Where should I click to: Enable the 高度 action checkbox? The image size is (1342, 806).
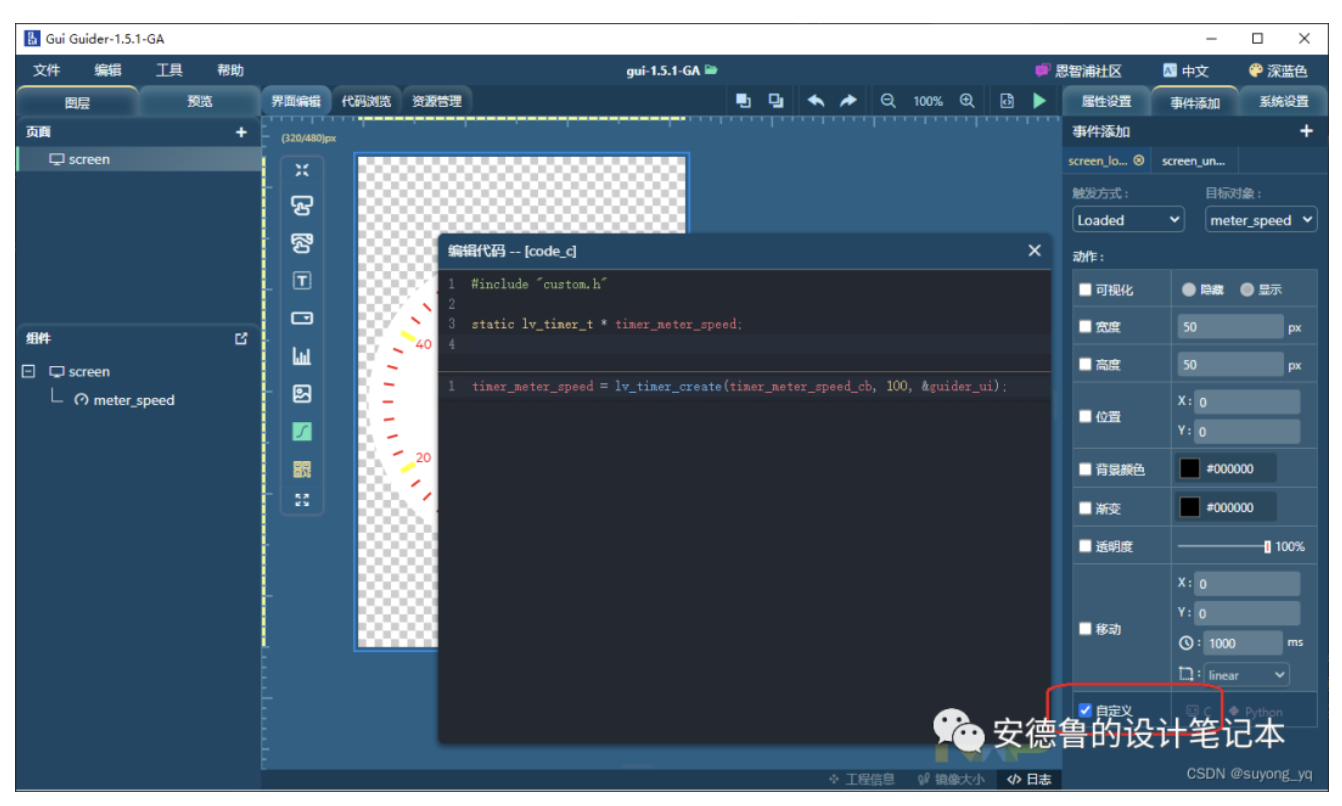click(1085, 365)
